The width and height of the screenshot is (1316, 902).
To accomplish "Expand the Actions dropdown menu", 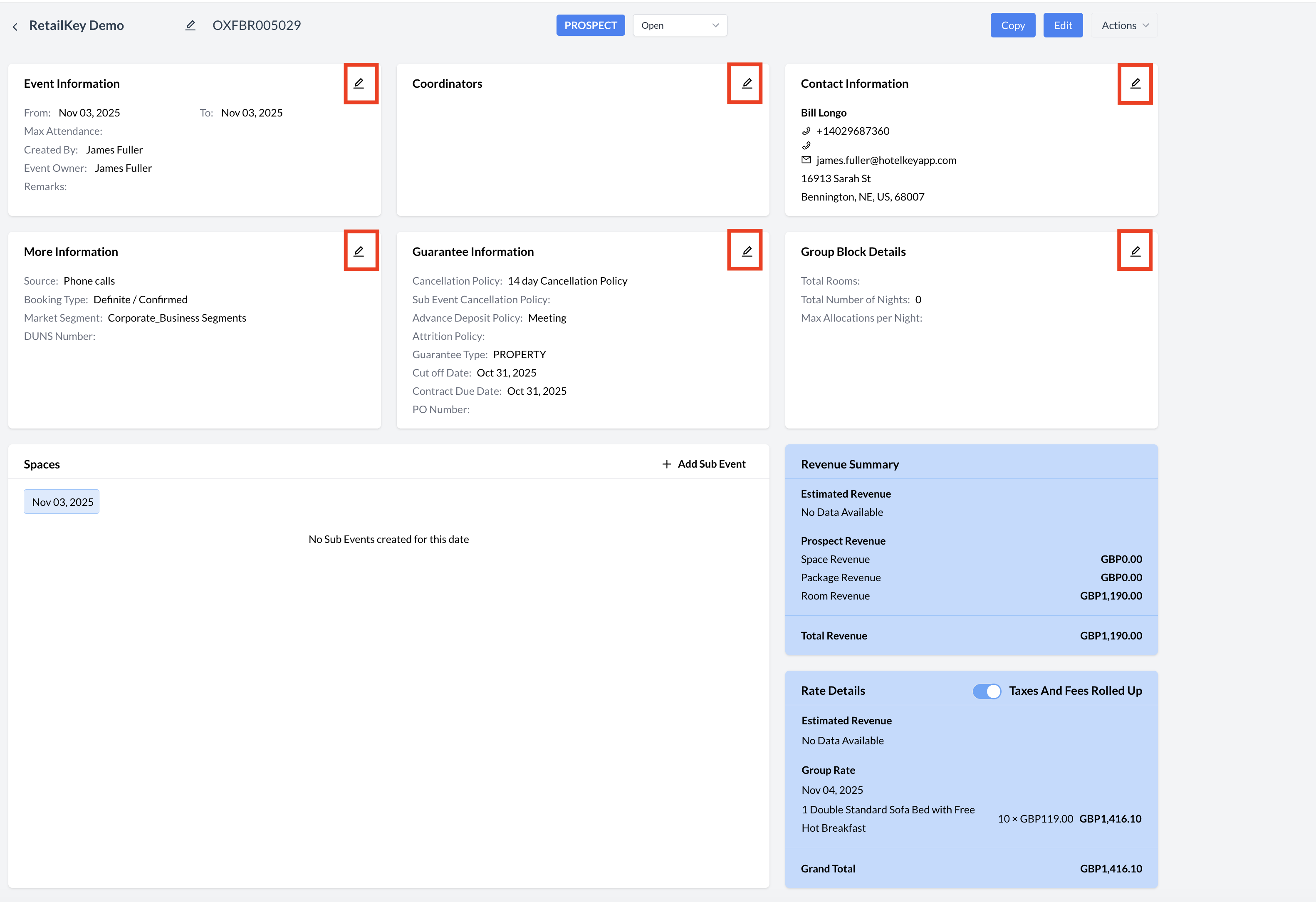I will (1124, 25).
